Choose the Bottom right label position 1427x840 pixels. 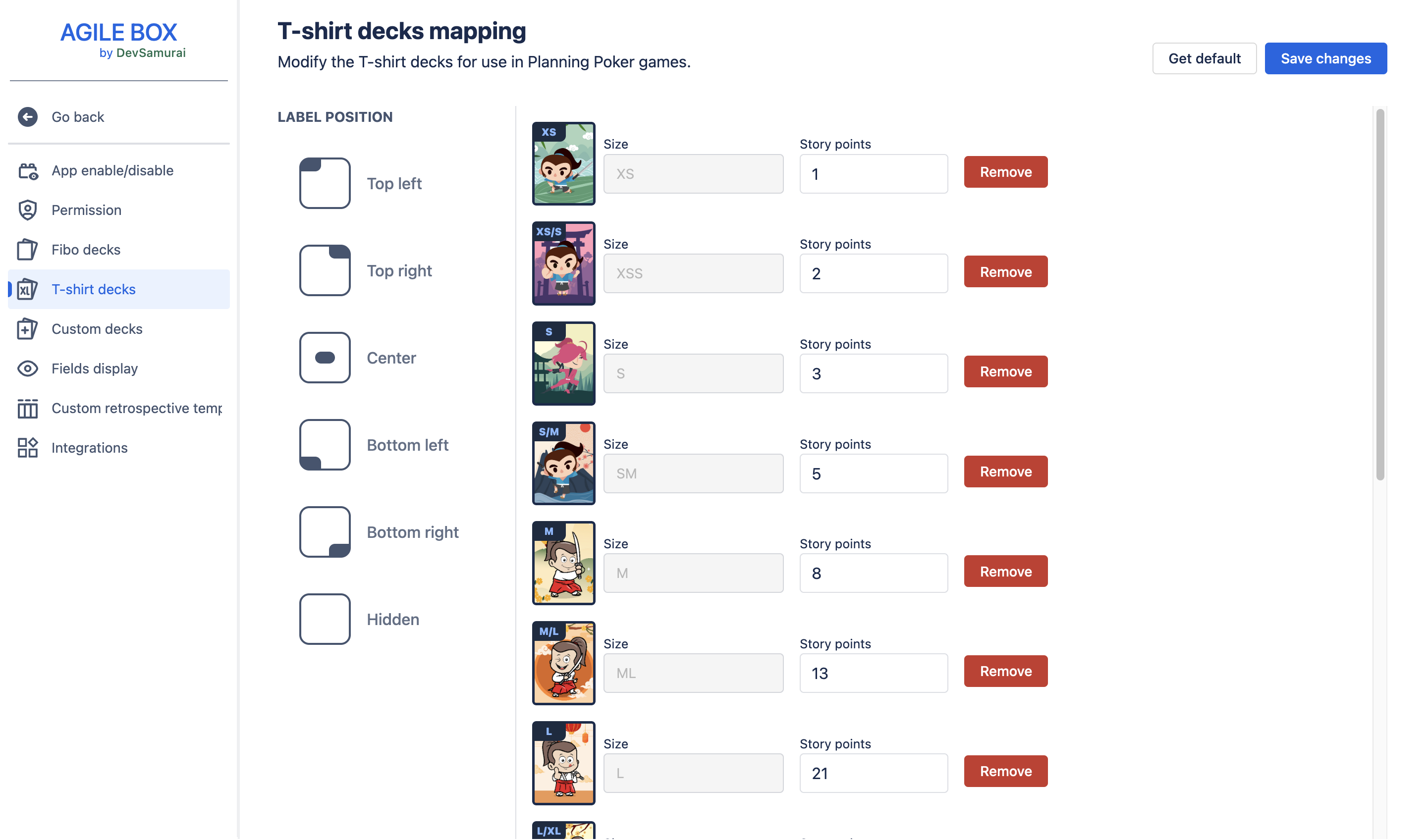(x=325, y=532)
